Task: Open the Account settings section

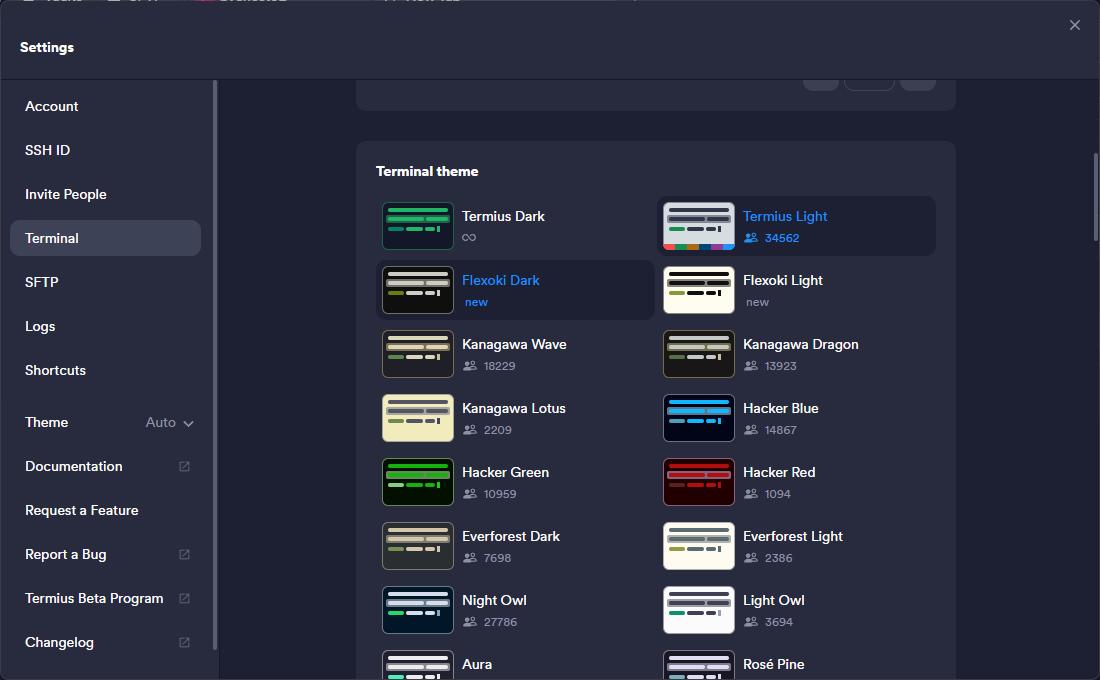Action: [105, 106]
